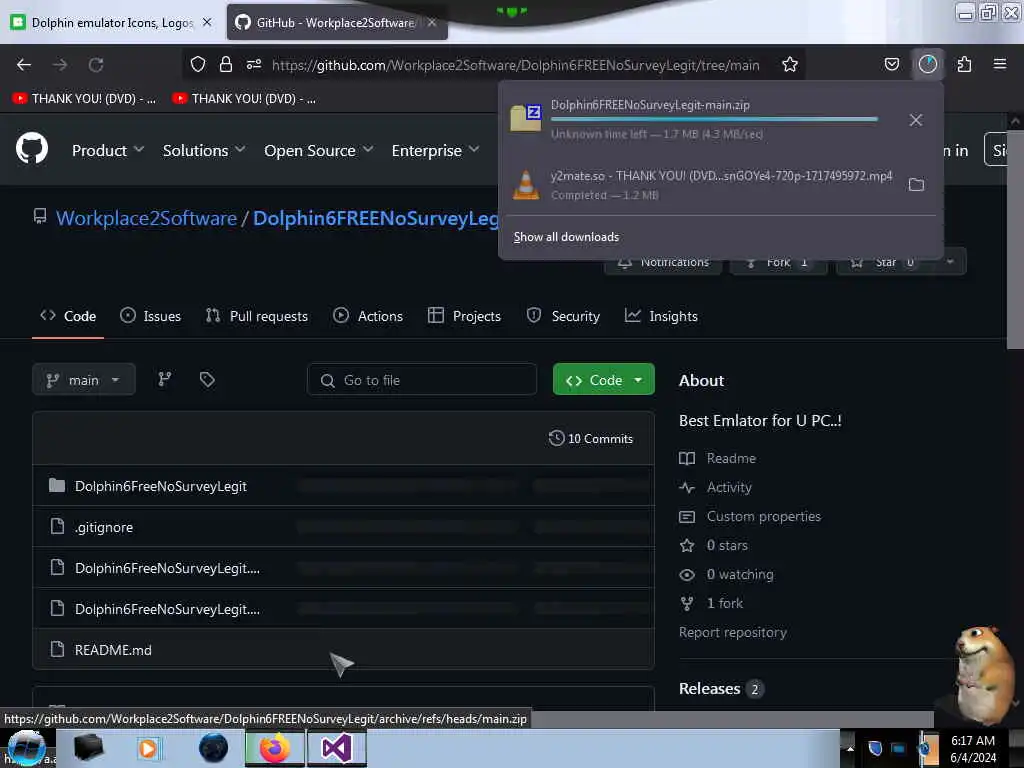Switch to the Dolphin emulator Icons browser tab

tap(112, 23)
